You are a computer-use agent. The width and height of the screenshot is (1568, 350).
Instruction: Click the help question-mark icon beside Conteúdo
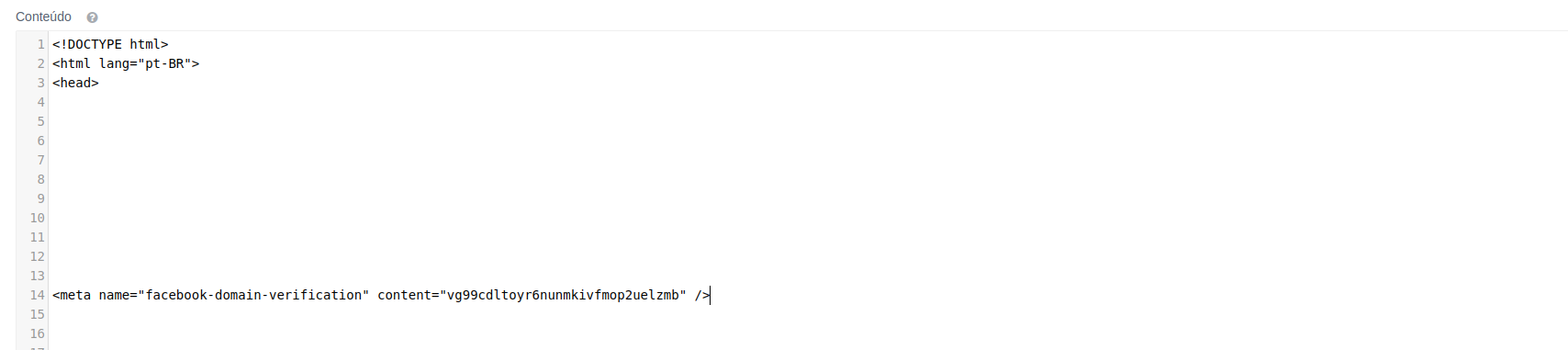92,17
